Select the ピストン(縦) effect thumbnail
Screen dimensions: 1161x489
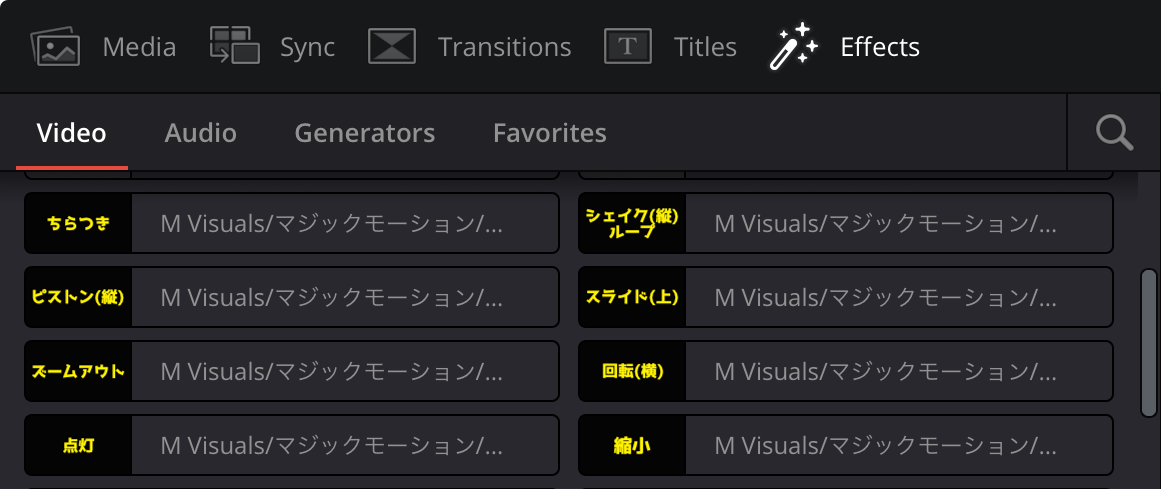pos(79,297)
